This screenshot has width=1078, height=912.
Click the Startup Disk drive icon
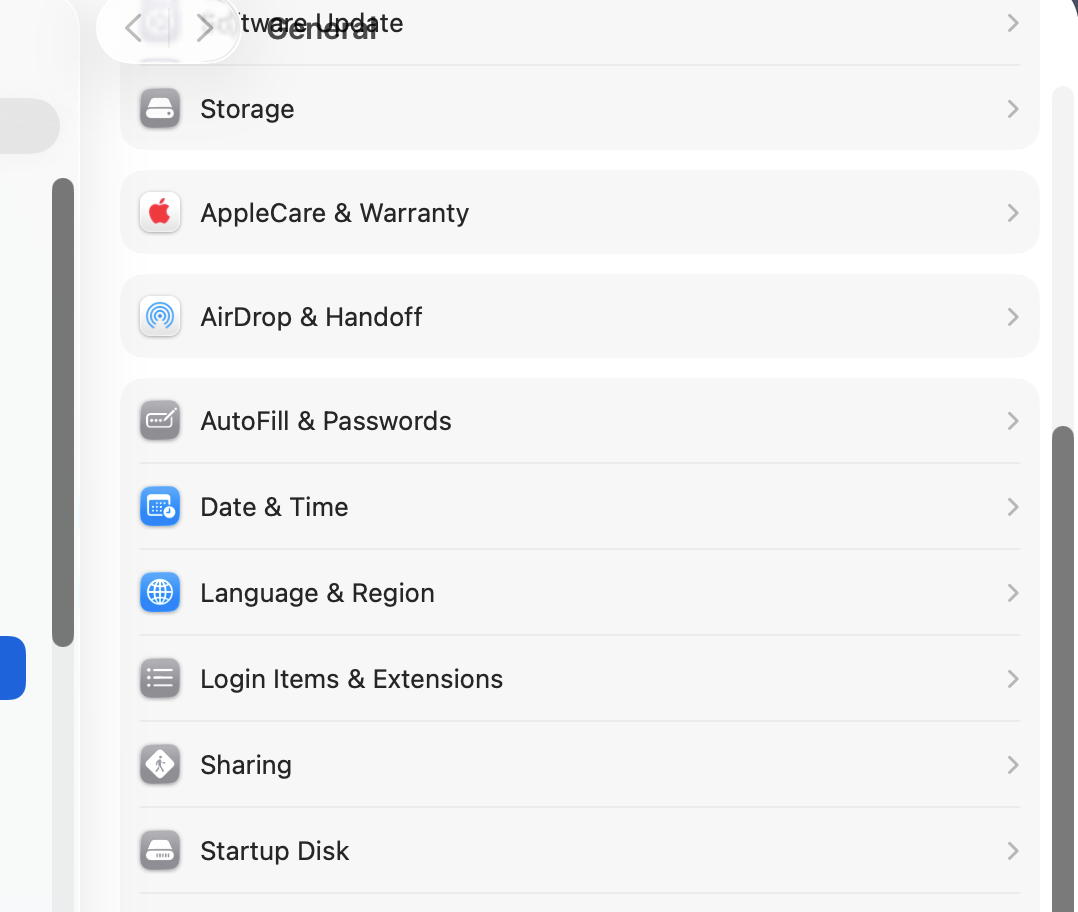[x=160, y=851]
